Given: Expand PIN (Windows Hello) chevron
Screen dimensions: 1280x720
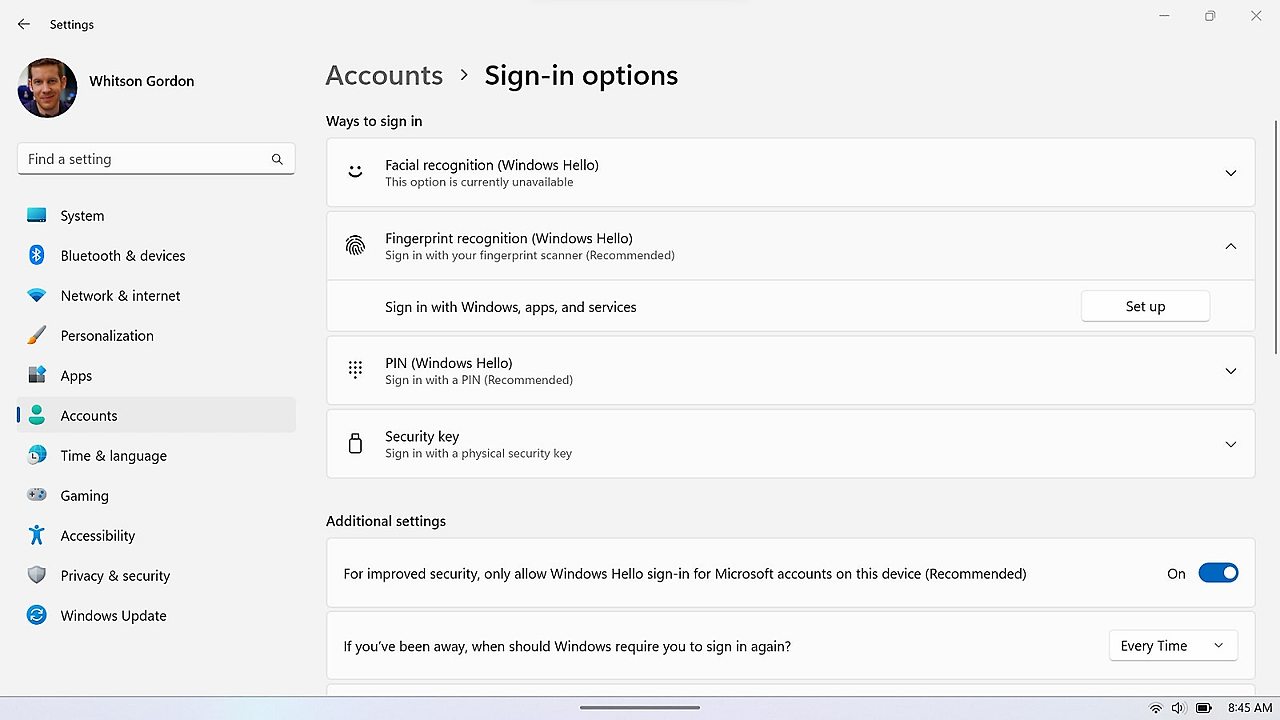Looking at the screenshot, I should coord(1231,371).
